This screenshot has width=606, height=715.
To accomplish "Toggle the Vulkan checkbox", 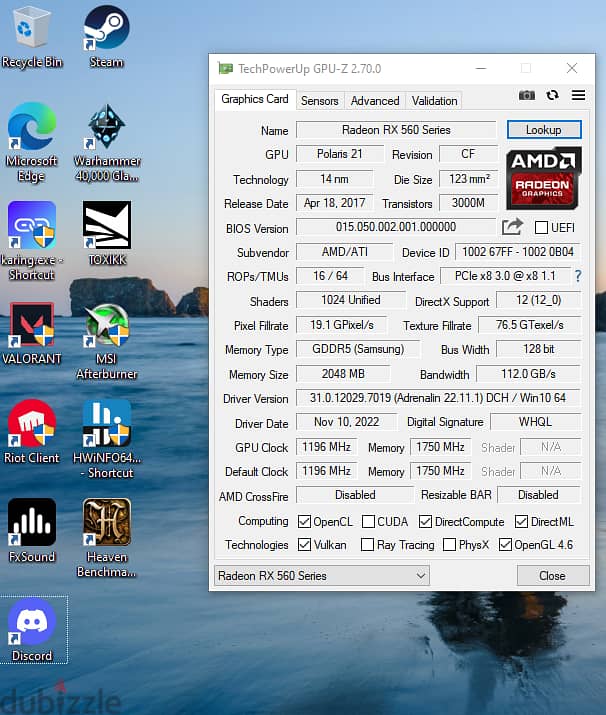I will coord(304,544).
